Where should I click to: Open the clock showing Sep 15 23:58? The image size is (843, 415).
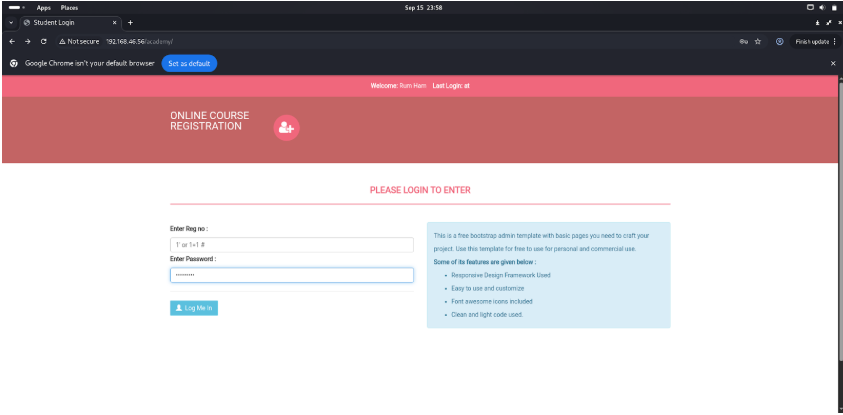point(423,8)
